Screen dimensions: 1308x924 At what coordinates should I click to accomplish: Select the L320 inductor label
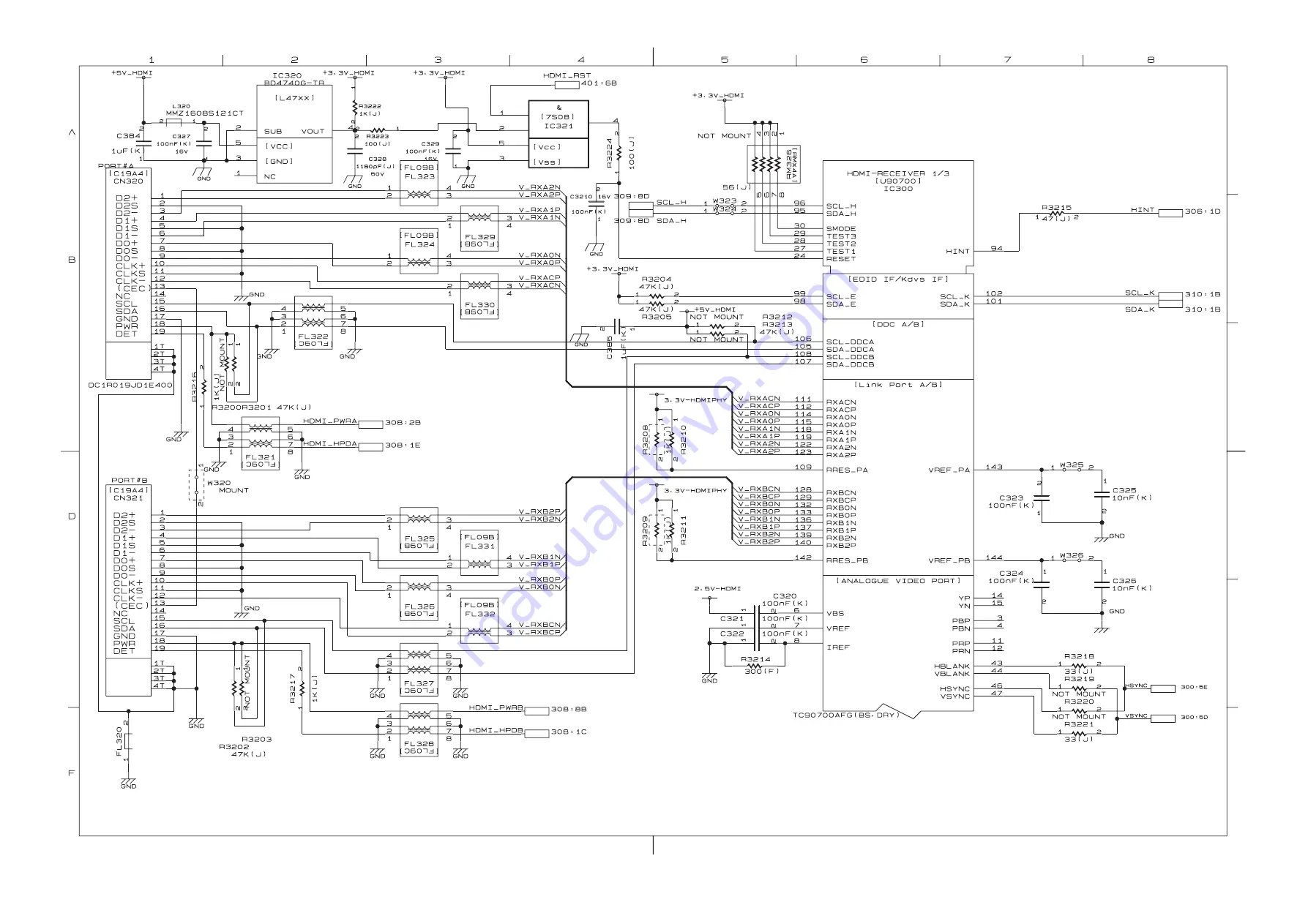[181, 106]
